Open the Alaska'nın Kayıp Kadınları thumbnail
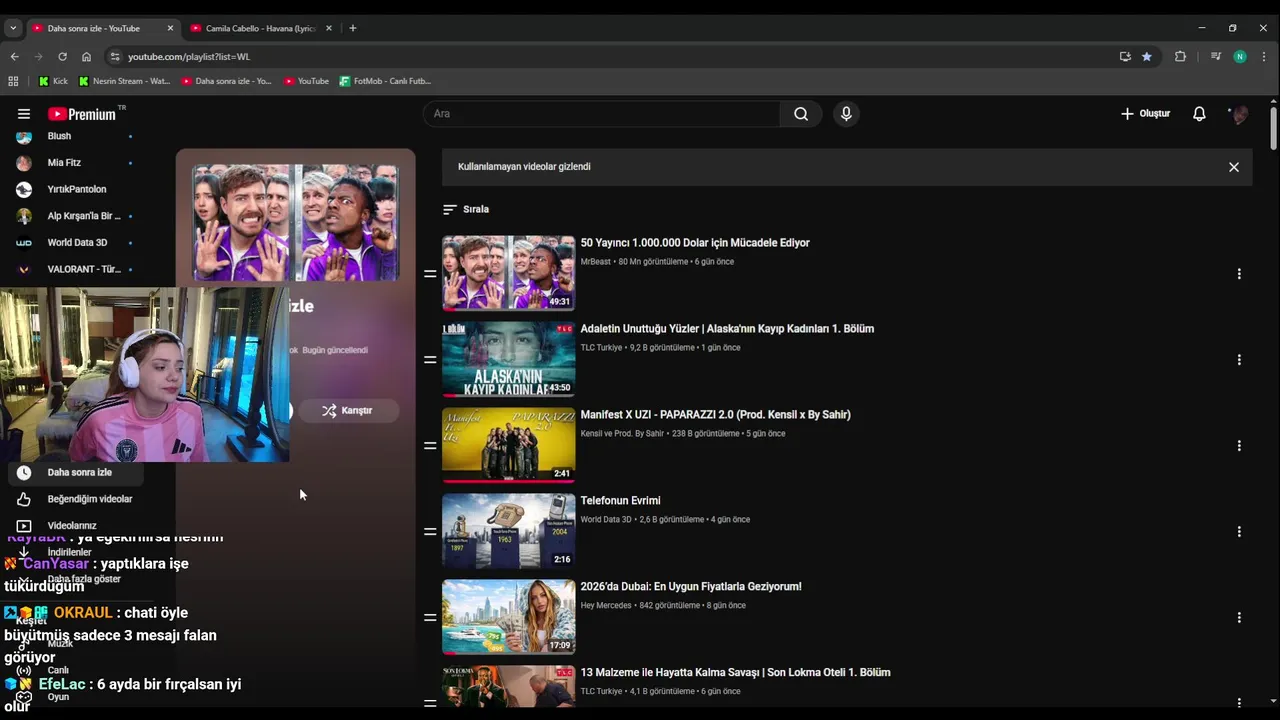Screen dimensions: 1280x720 (509, 359)
